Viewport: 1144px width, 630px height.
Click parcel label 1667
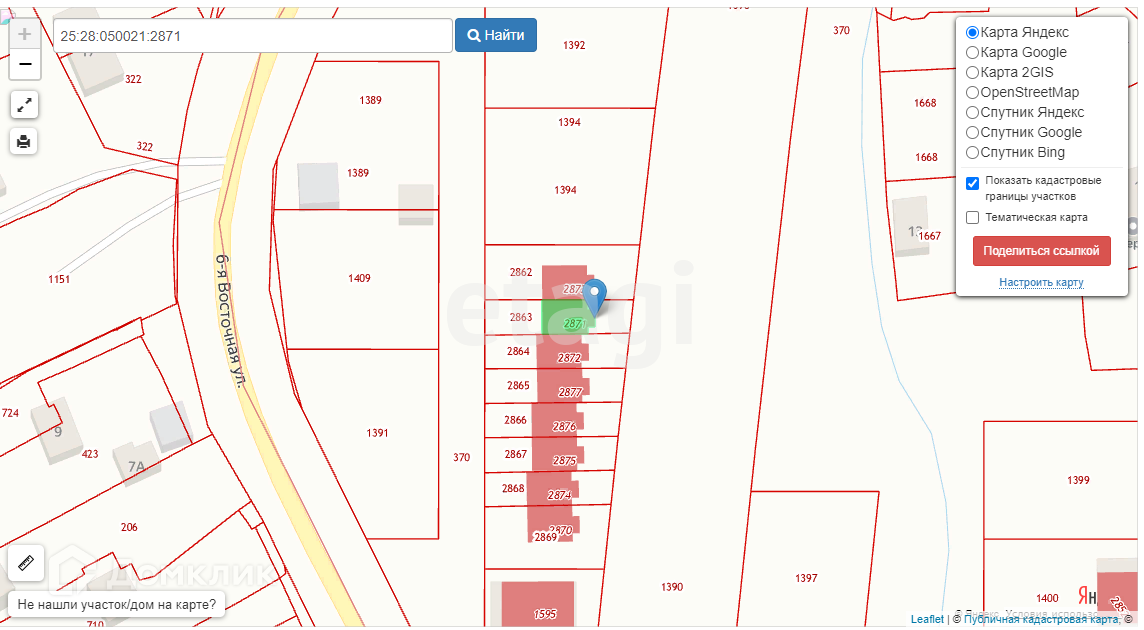930,237
